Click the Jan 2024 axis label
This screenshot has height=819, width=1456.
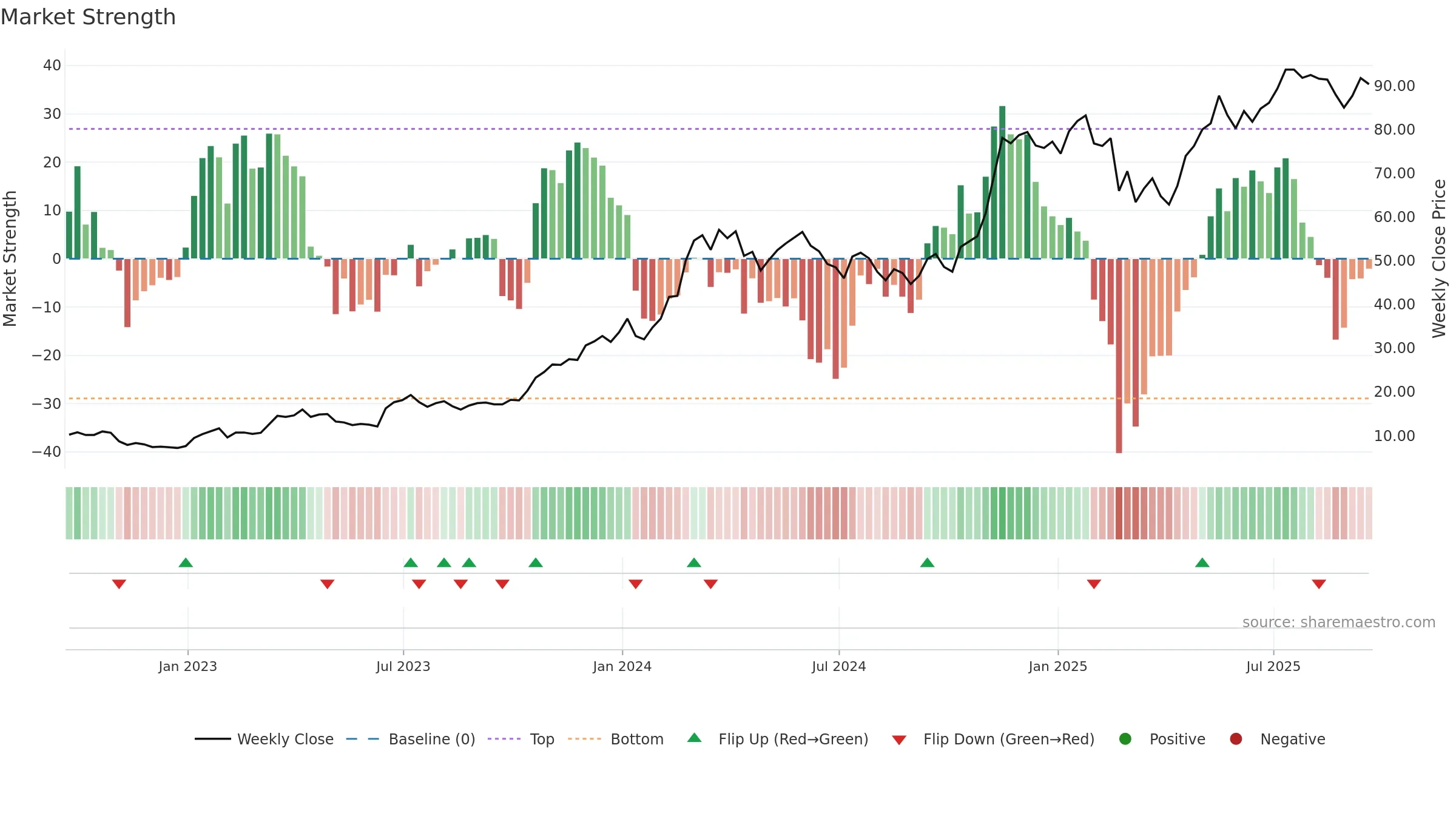click(622, 666)
